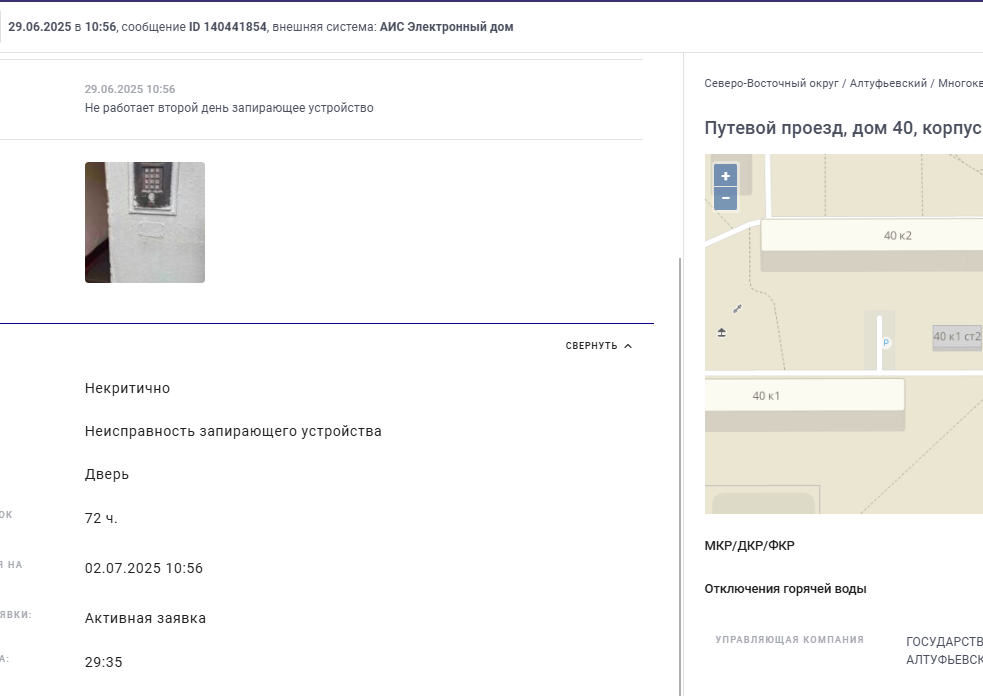Viewport: 983px width, 696px height.
Task: Click Неисправность запирающего устройства text
Action: click(233, 431)
